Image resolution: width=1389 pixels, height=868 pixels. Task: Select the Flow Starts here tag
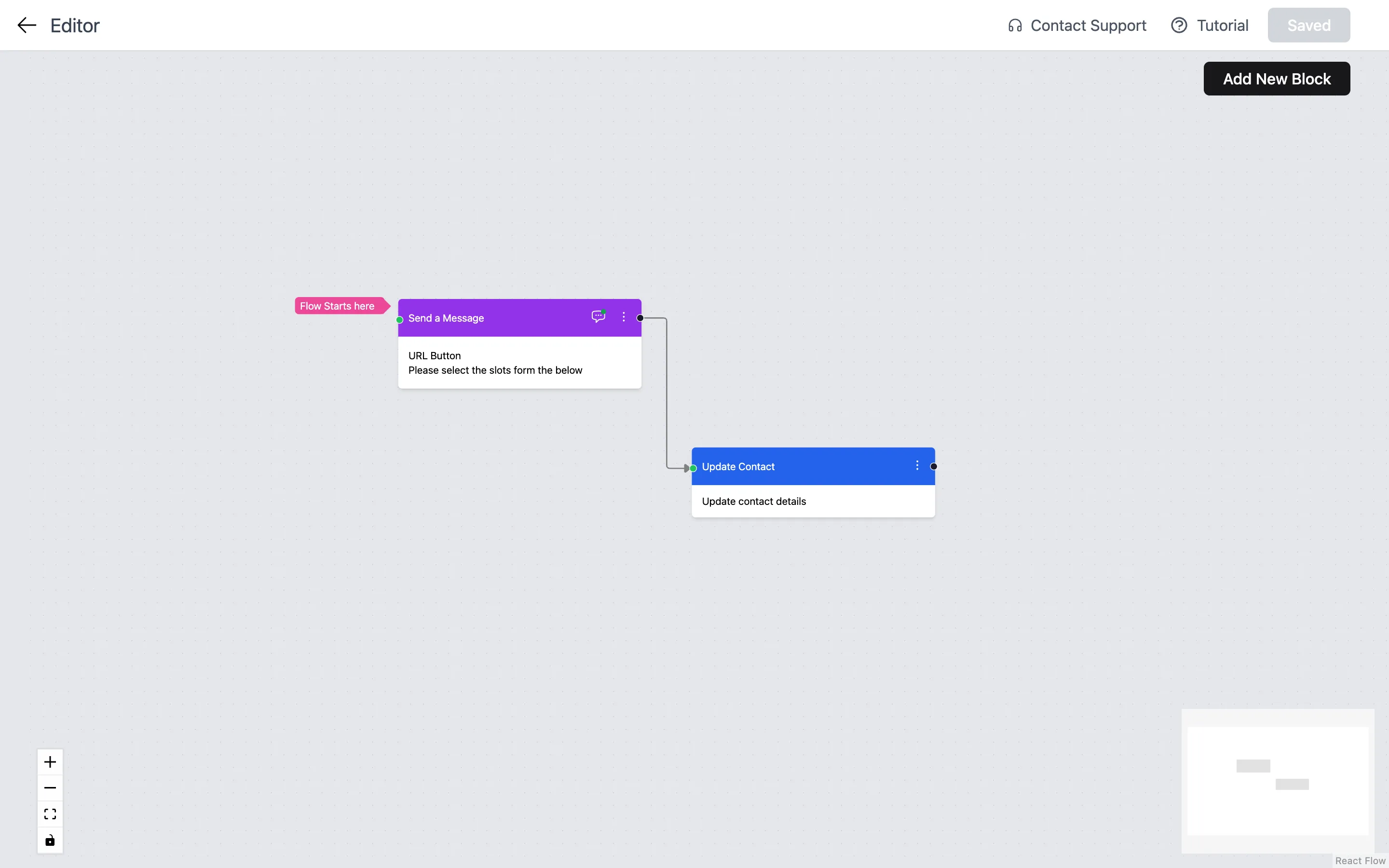[342, 306]
